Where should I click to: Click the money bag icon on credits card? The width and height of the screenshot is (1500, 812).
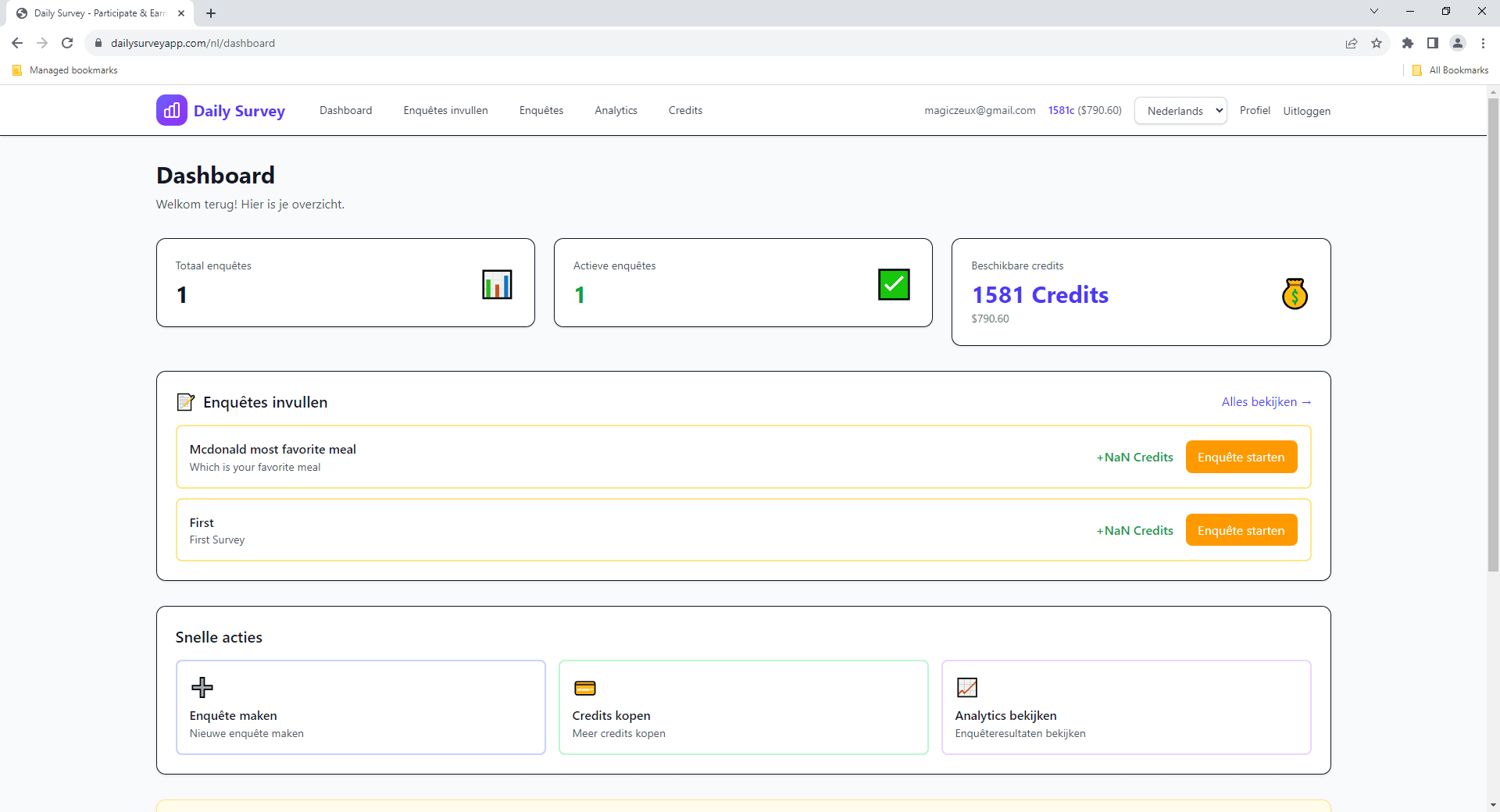[1295, 294]
